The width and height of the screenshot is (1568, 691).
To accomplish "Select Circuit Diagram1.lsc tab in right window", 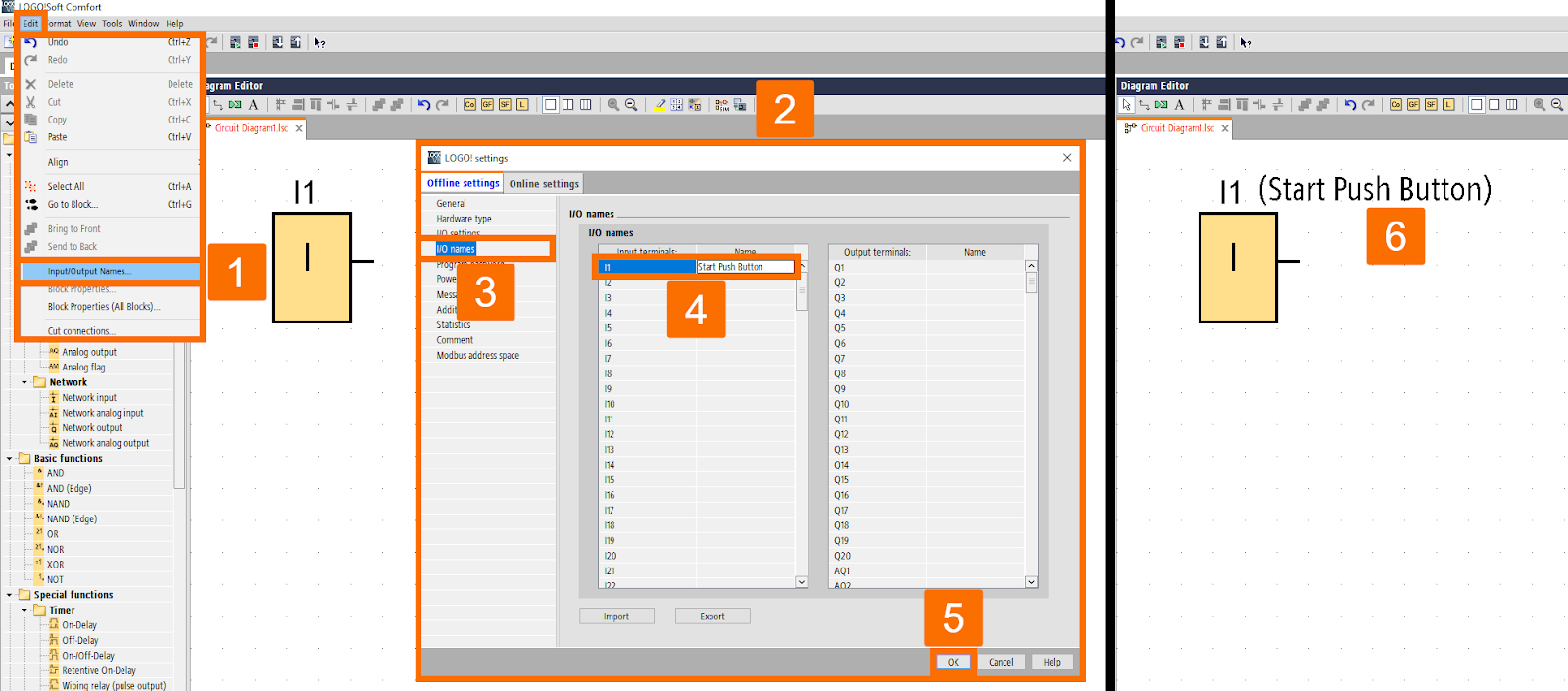I will click(x=1177, y=128).
